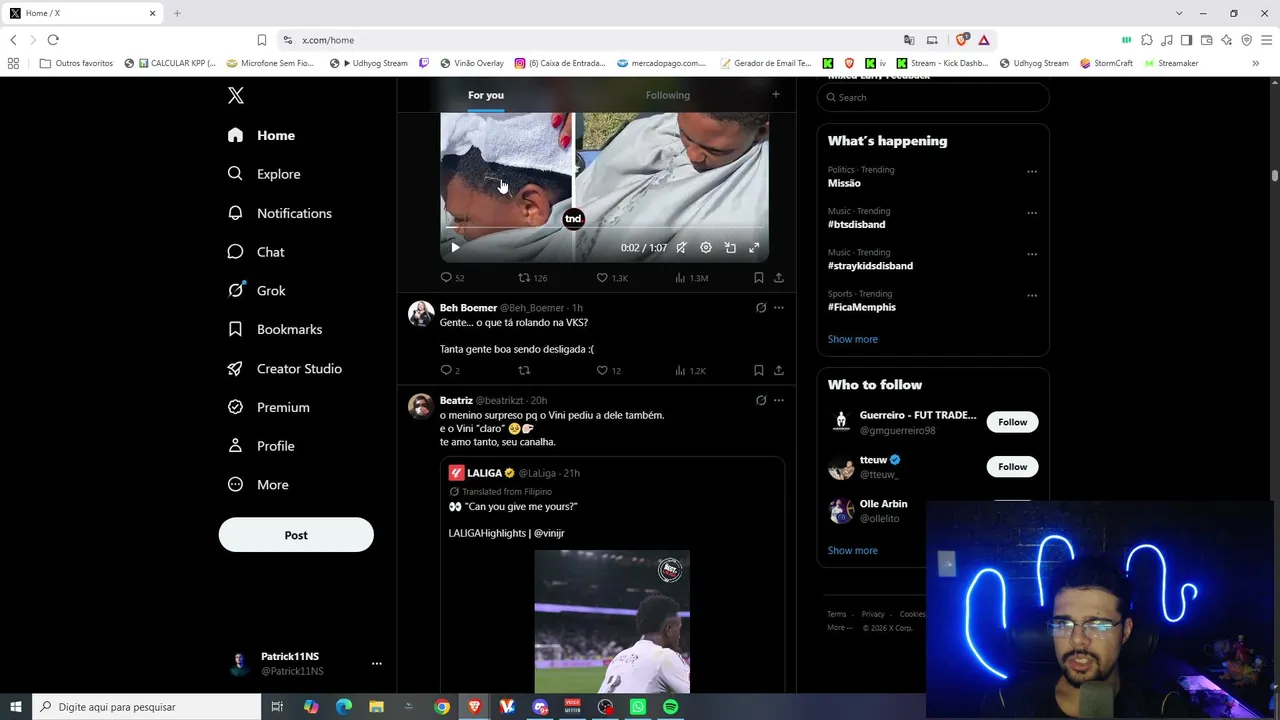
Task: Switch to the Following tab
Action: coord(668,95)
